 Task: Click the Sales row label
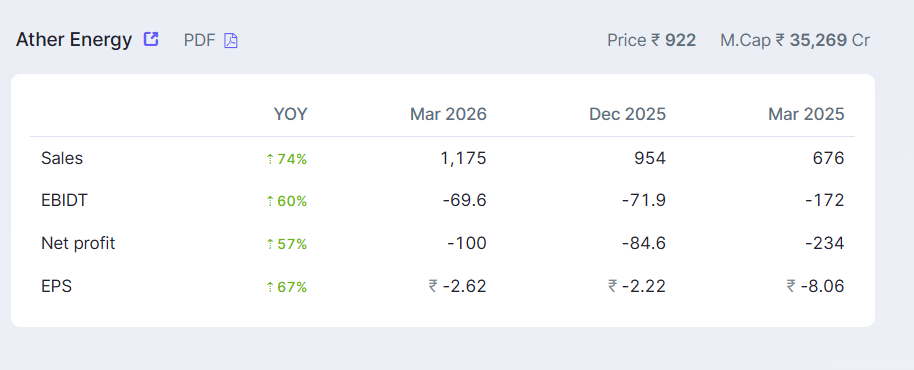click(x=62, y=158)
